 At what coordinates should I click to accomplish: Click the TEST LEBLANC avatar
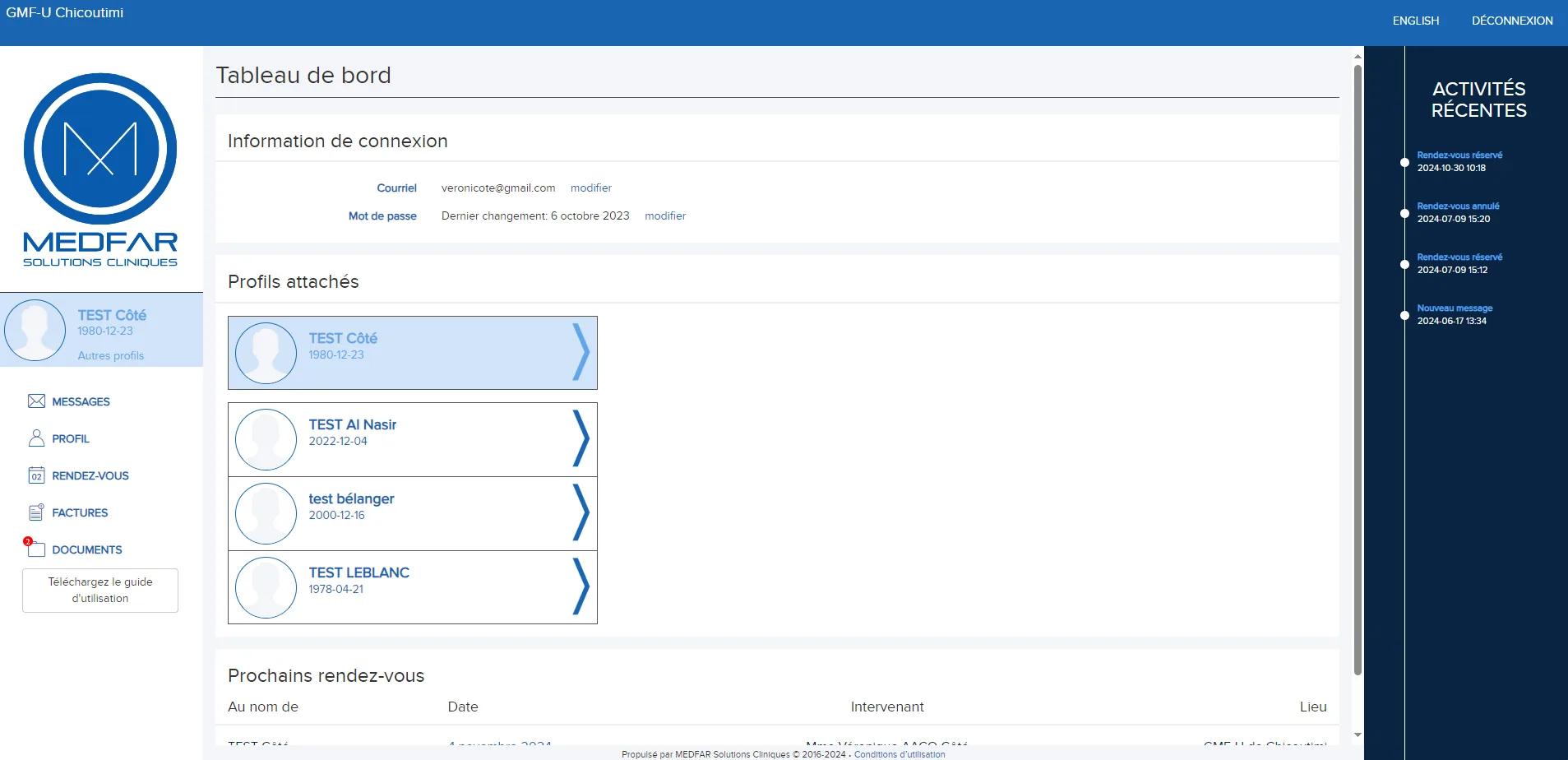tap(266, 587)
